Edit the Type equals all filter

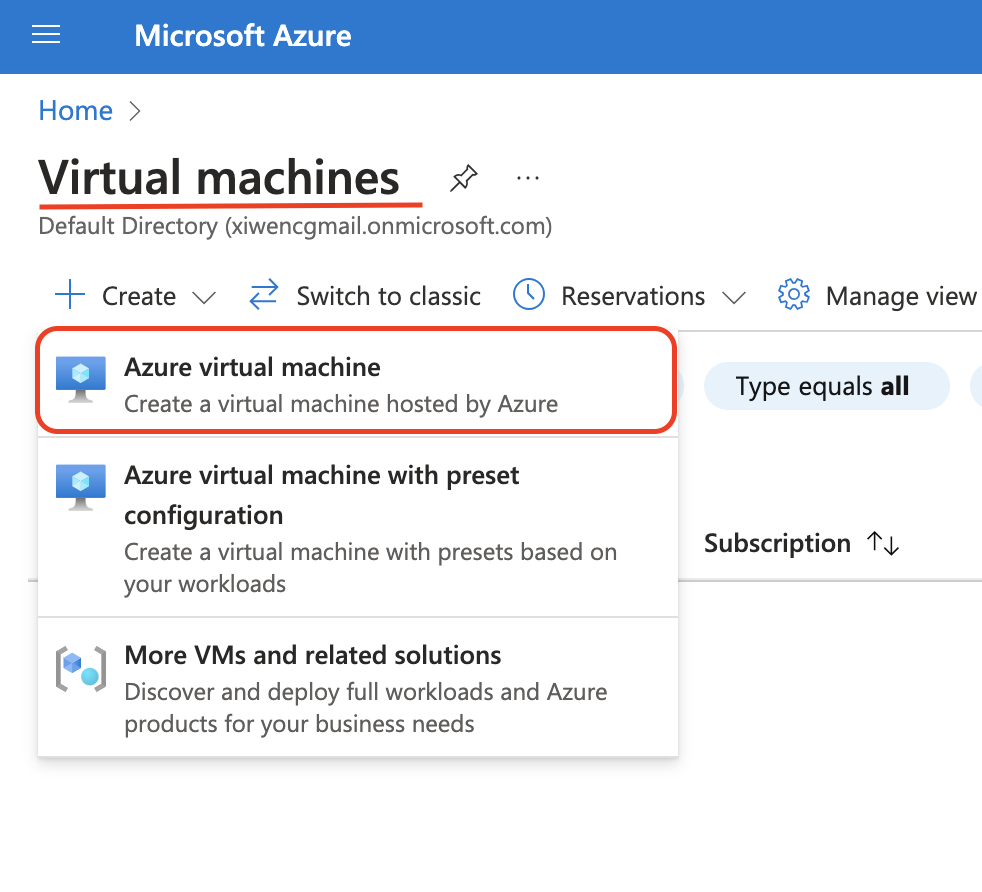(827, 386)
